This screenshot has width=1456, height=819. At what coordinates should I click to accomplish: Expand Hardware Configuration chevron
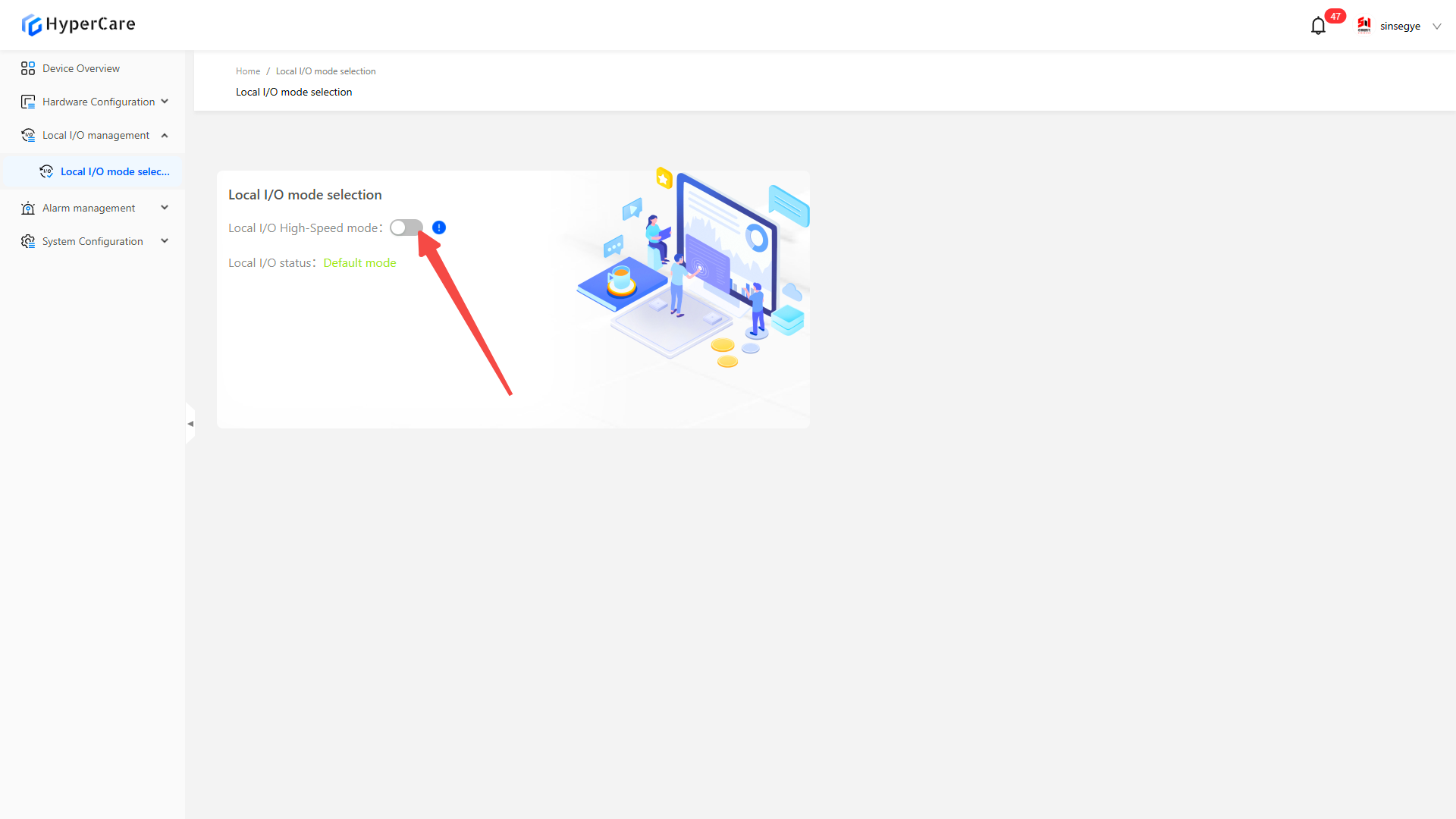click(165, 102)
